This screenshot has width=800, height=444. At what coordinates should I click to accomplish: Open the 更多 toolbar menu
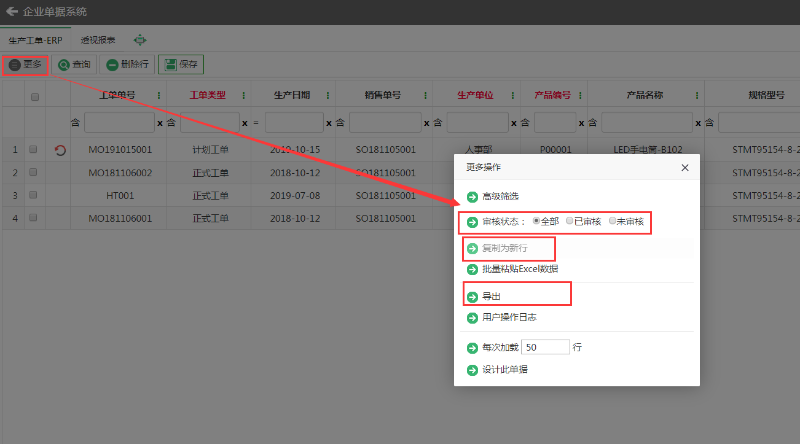(x=25, y=65)
